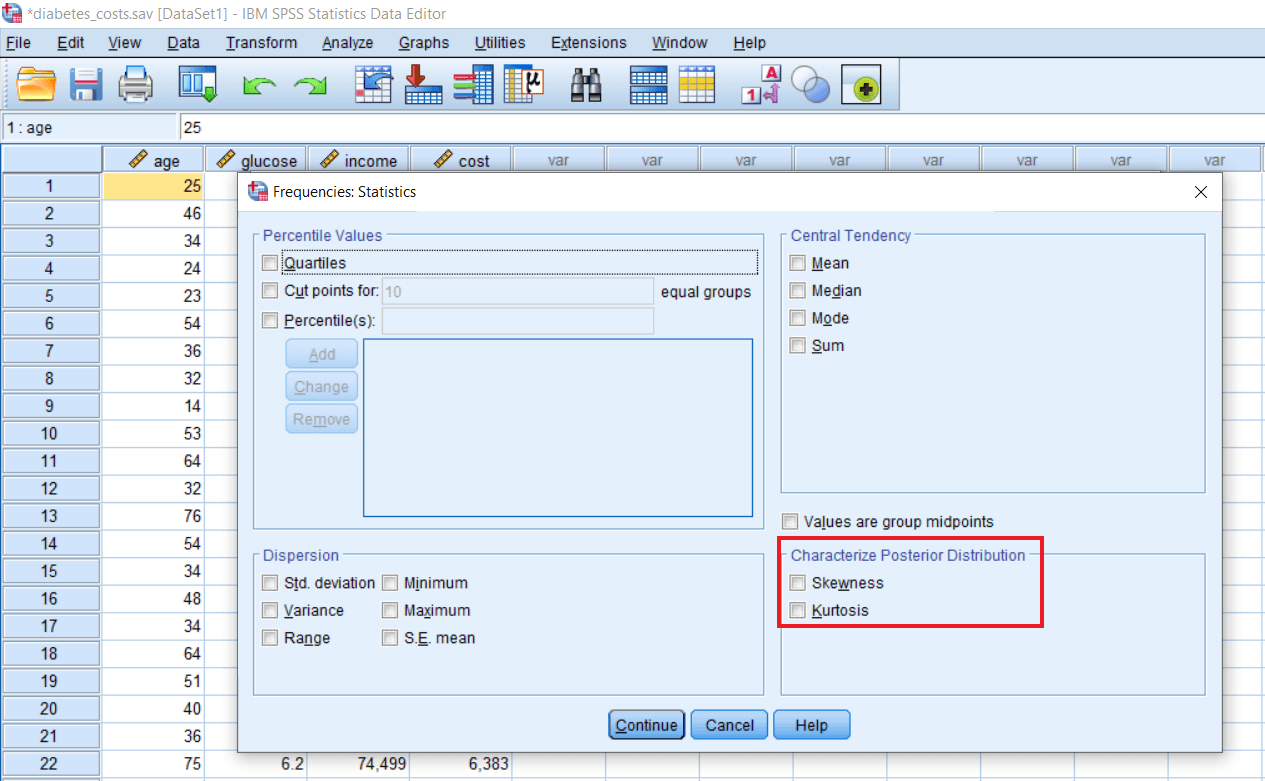
Task: Open the Analyze menu
Action: (x=347, y=43)
